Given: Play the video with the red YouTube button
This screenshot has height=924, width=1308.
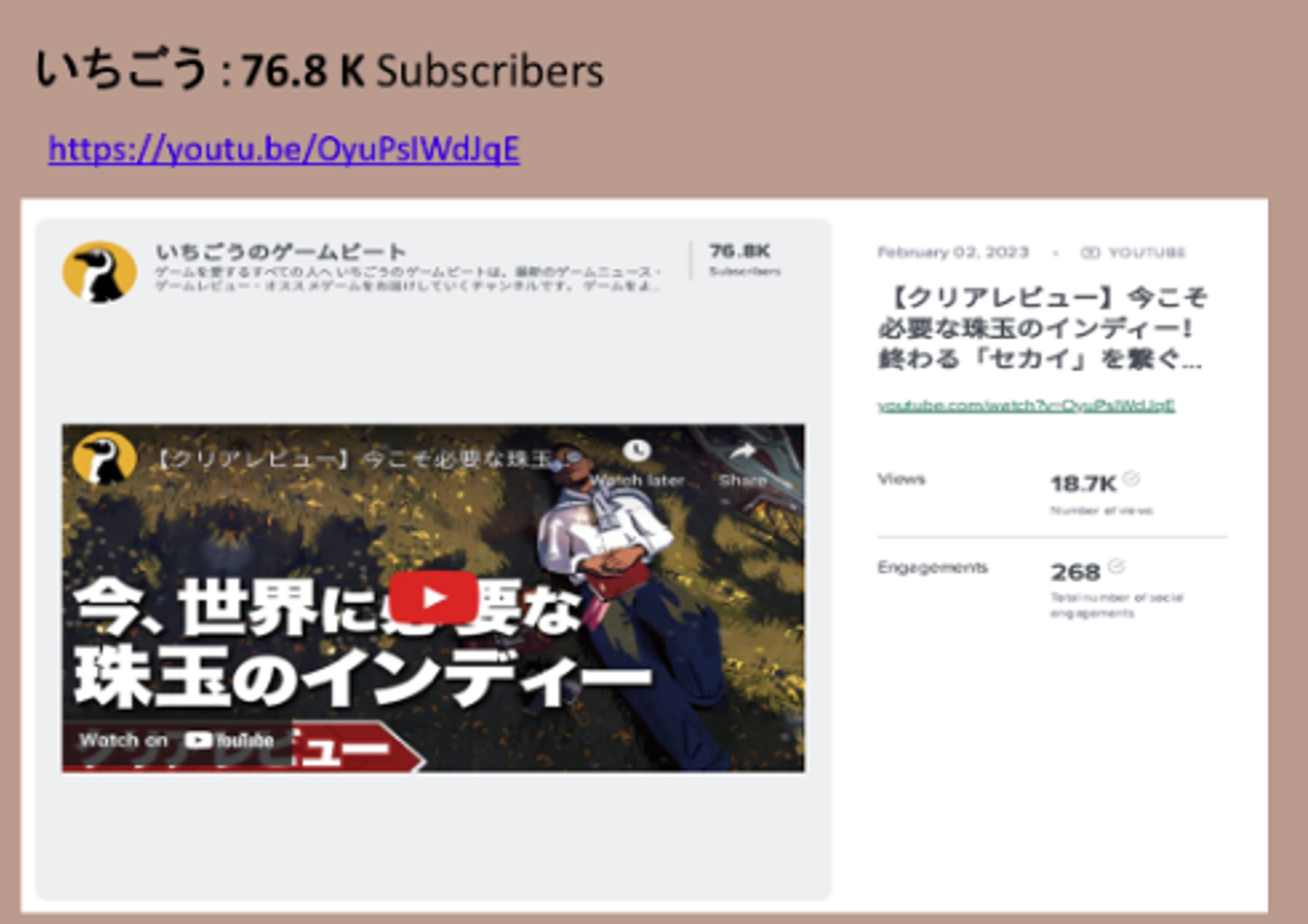Looking at the screenshot, I should pyautogui.click(x=434, y=598).
